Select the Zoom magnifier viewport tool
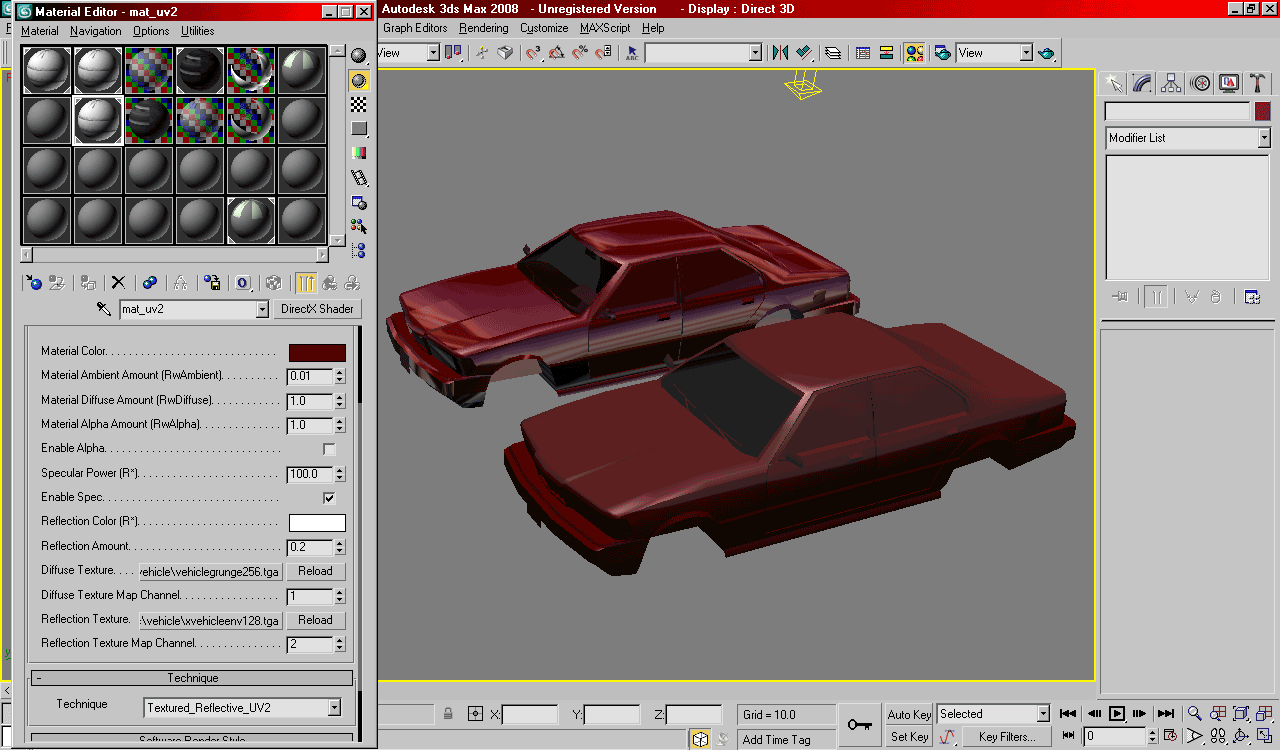This screenshot has width=1280, height=750. pyautogui.click(x=1194, y=714)
